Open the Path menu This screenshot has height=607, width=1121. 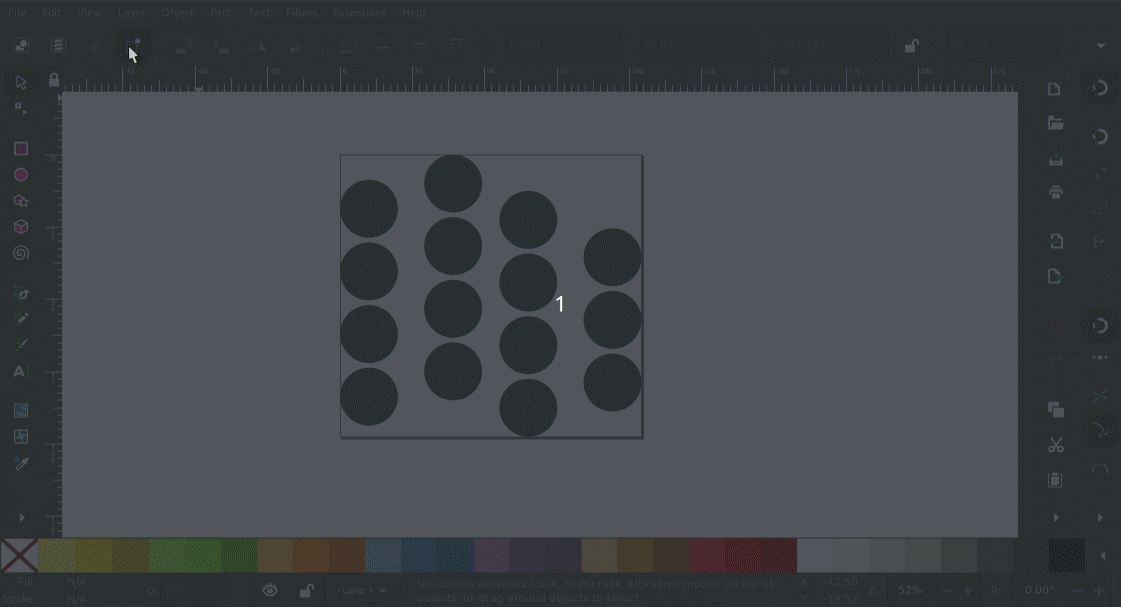(x=221, y=13)
